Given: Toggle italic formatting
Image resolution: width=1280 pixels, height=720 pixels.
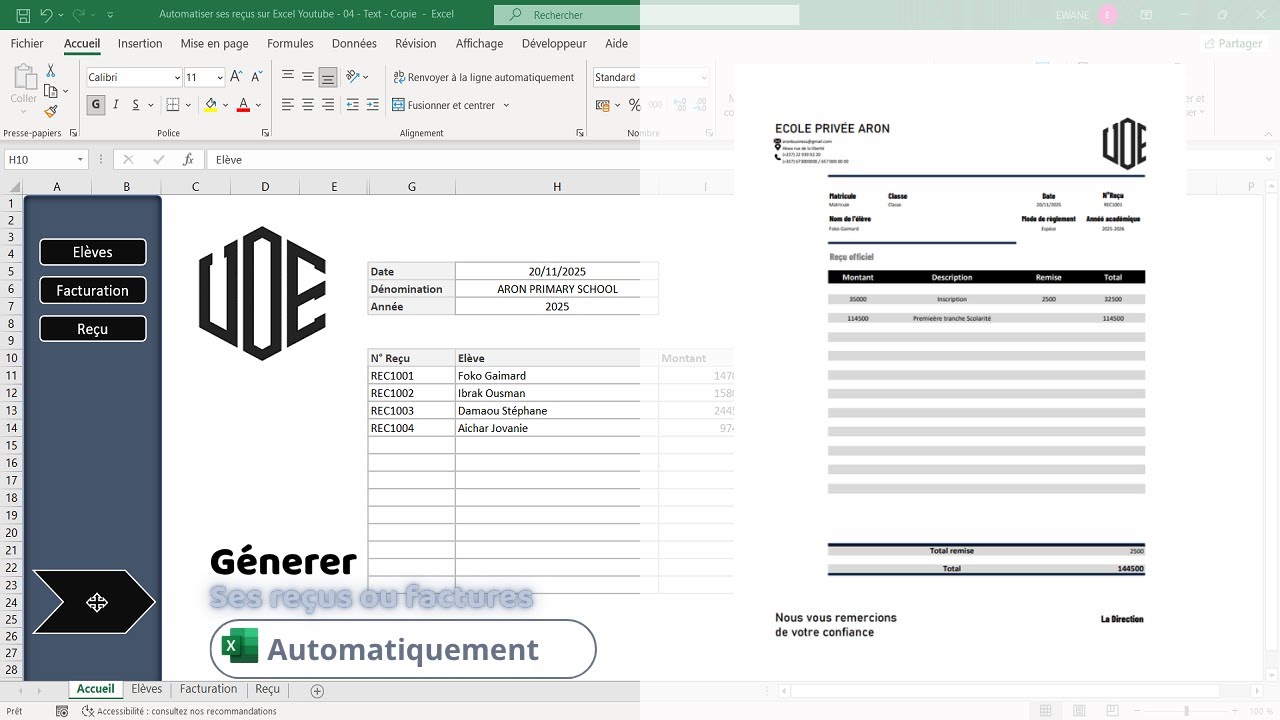Looking at the screenshot, I should point(116,105).
